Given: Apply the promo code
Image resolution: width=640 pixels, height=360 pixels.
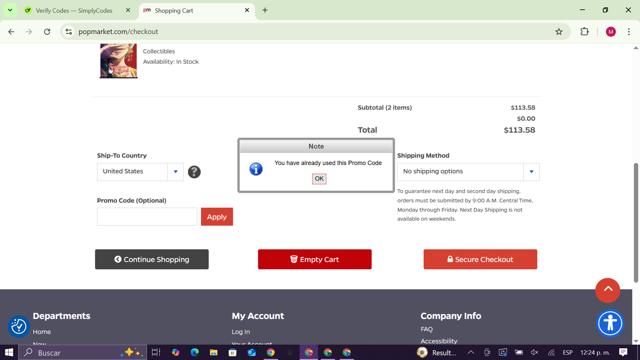Looking at the screenshot, I should (217, 217).
